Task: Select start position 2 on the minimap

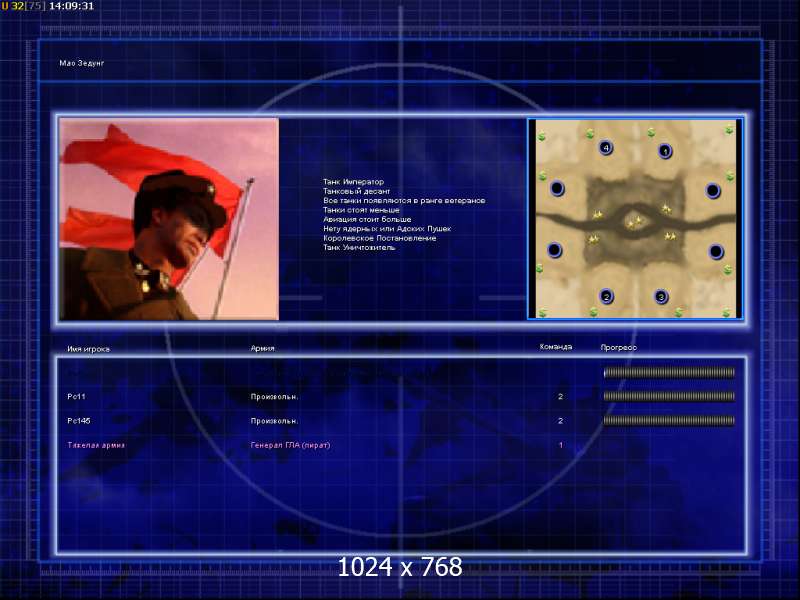Action: click(x=607, y=296)
